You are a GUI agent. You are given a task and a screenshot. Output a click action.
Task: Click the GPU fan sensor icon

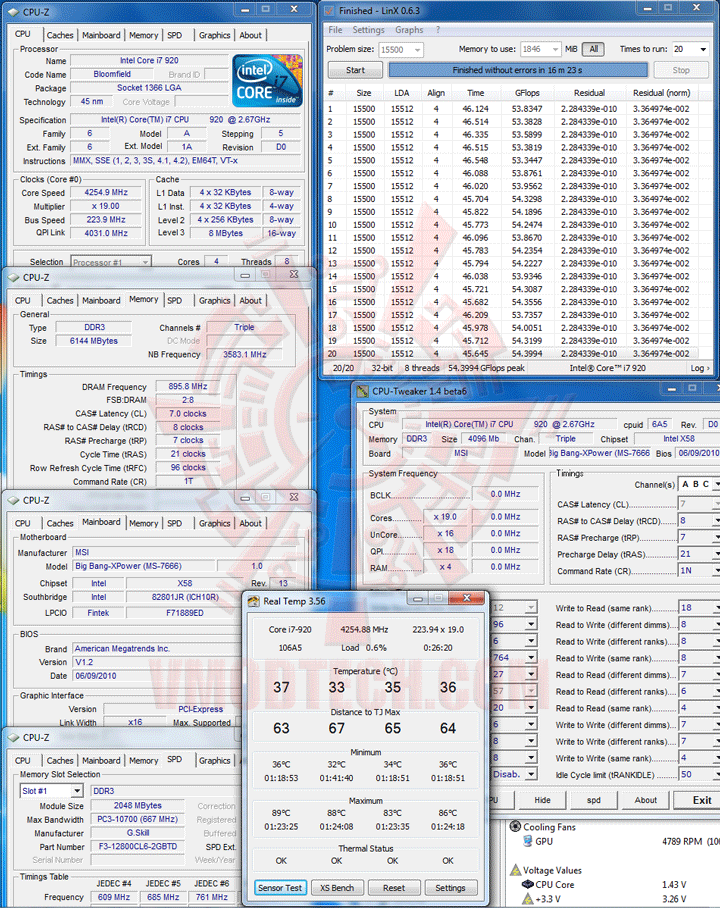(x=528, y=841)
